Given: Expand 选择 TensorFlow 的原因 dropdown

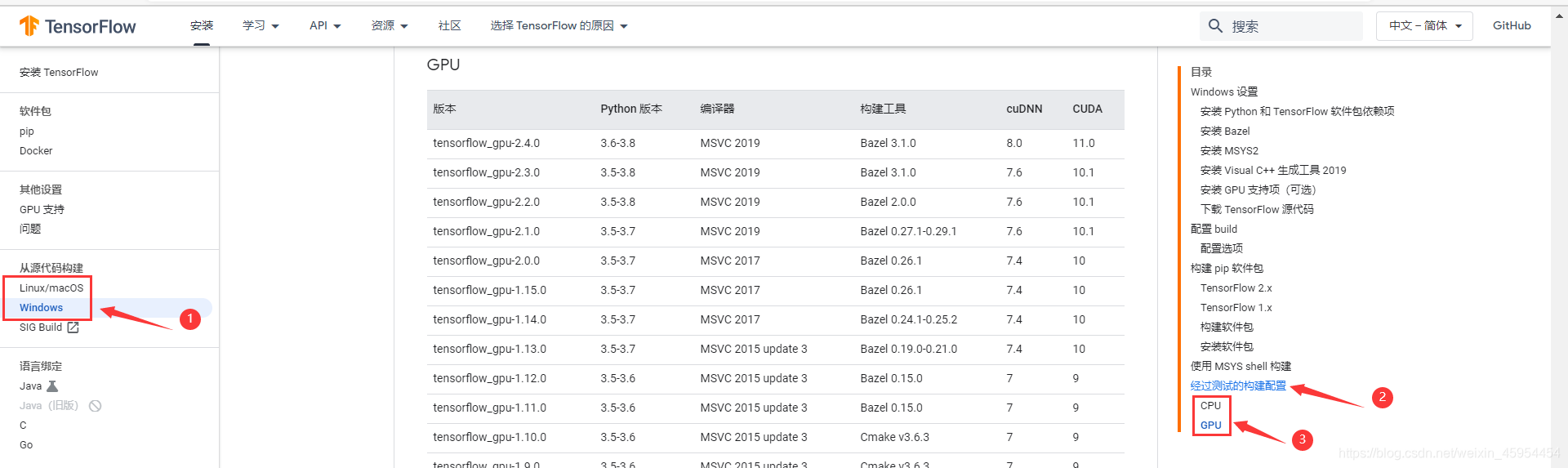Looking at the screenshot, I should (559, 26).
